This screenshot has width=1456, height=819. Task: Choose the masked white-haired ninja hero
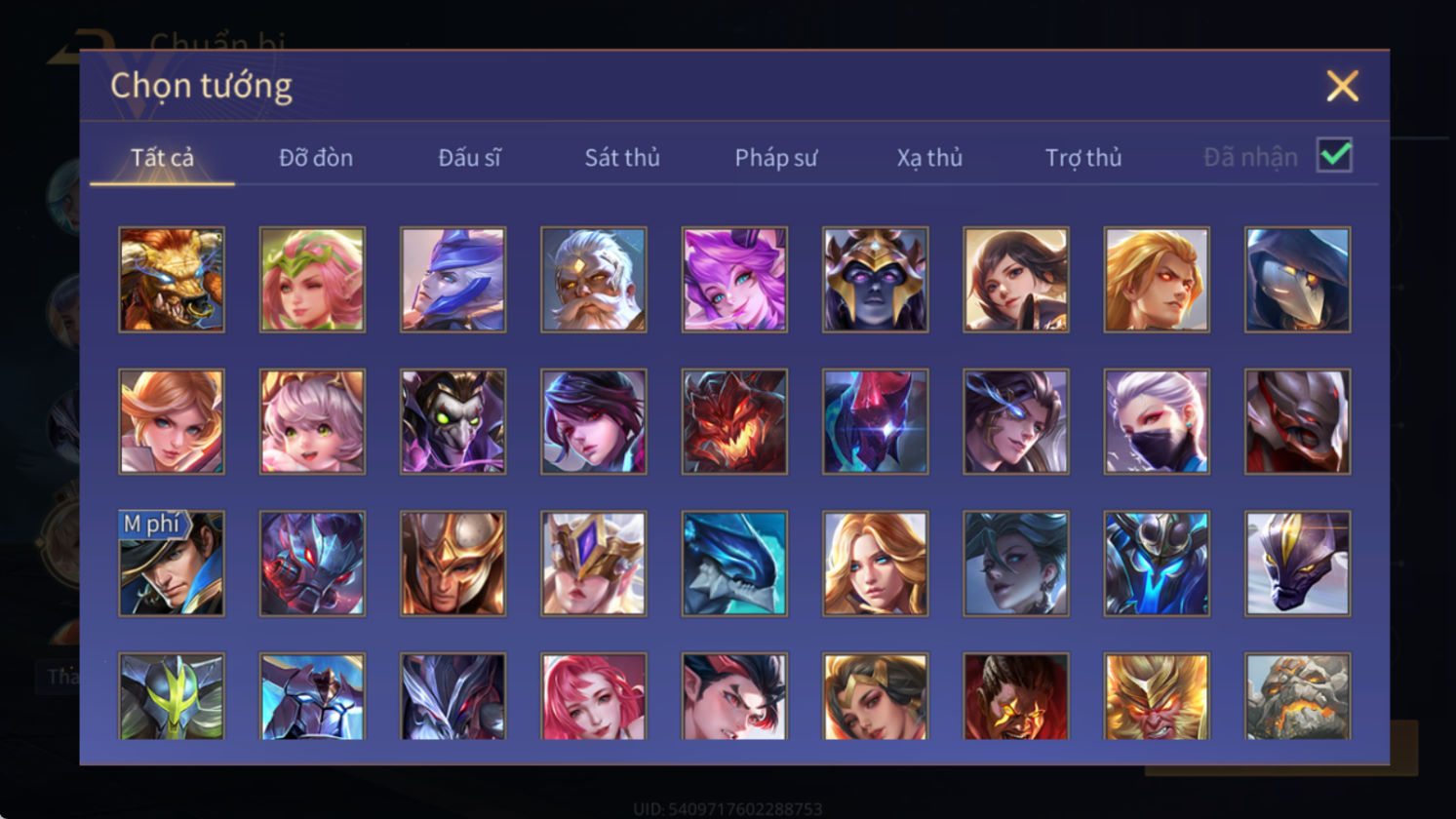(1157, 421)
